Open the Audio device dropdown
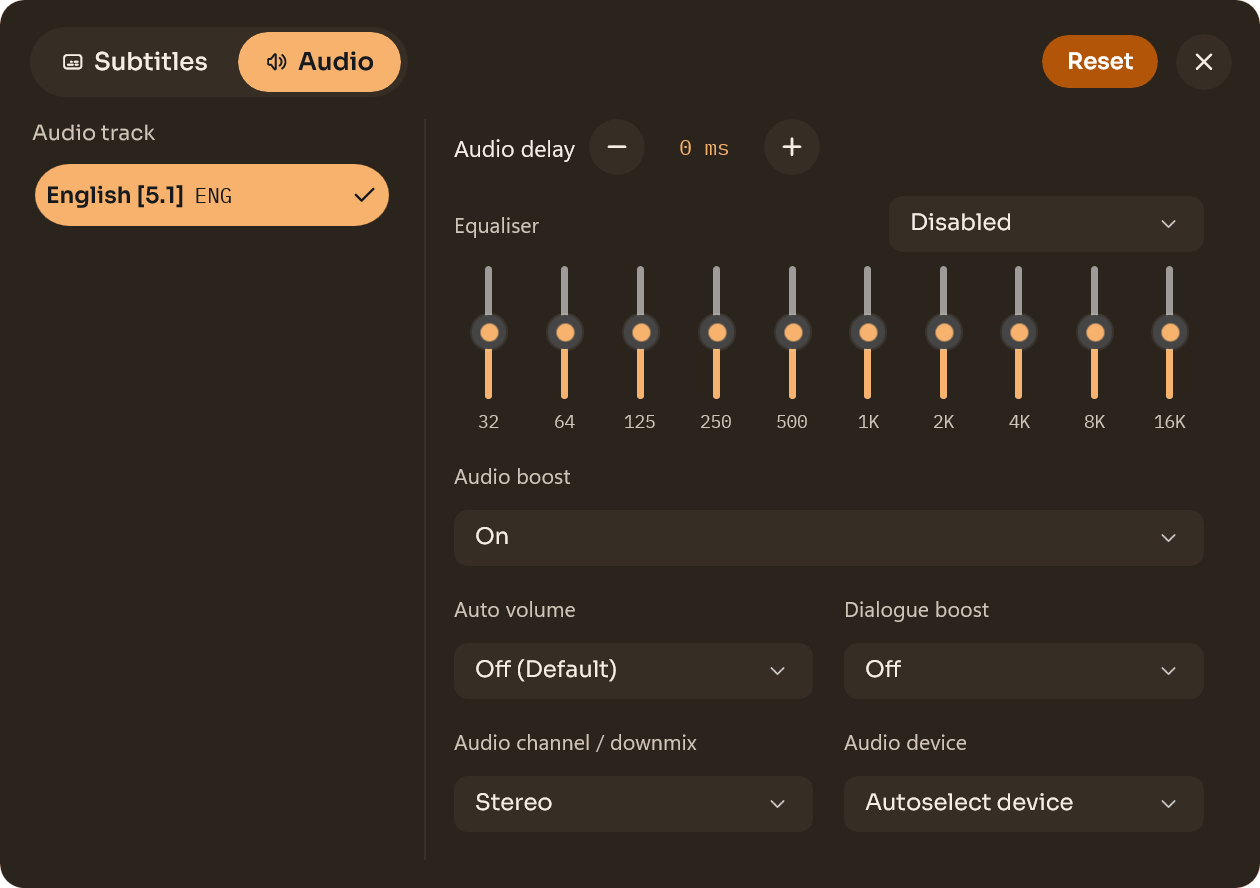 click(x=1024, y=804)
